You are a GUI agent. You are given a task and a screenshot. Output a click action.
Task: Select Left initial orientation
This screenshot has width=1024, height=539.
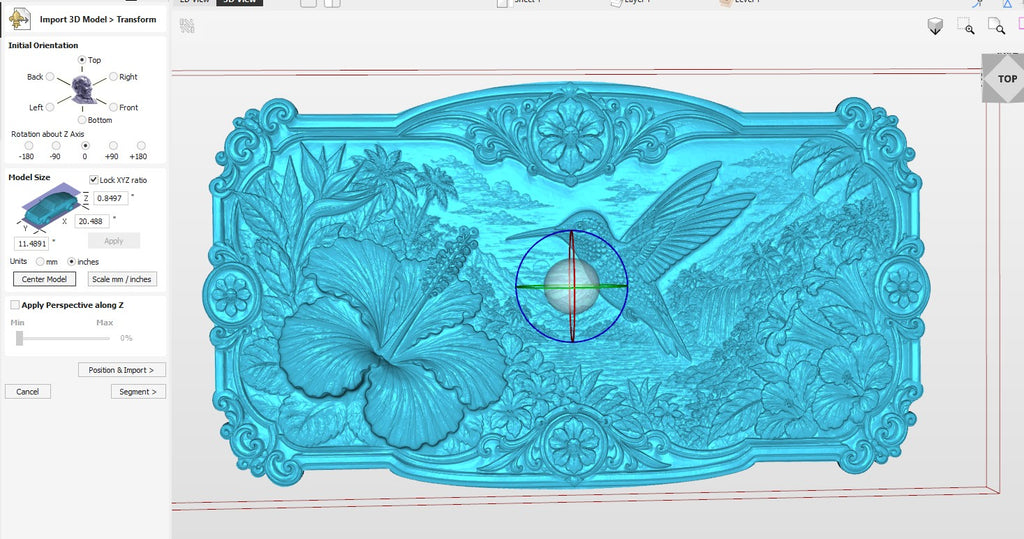pos(50,107)
